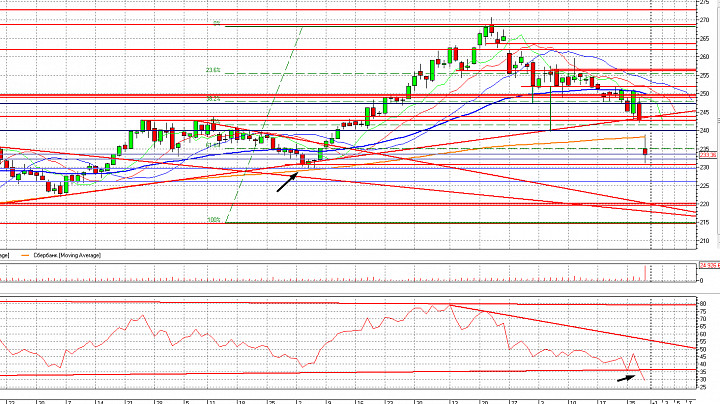Click the orange line swatch in the legend
The image size is (720, 404).
[25, 255]
